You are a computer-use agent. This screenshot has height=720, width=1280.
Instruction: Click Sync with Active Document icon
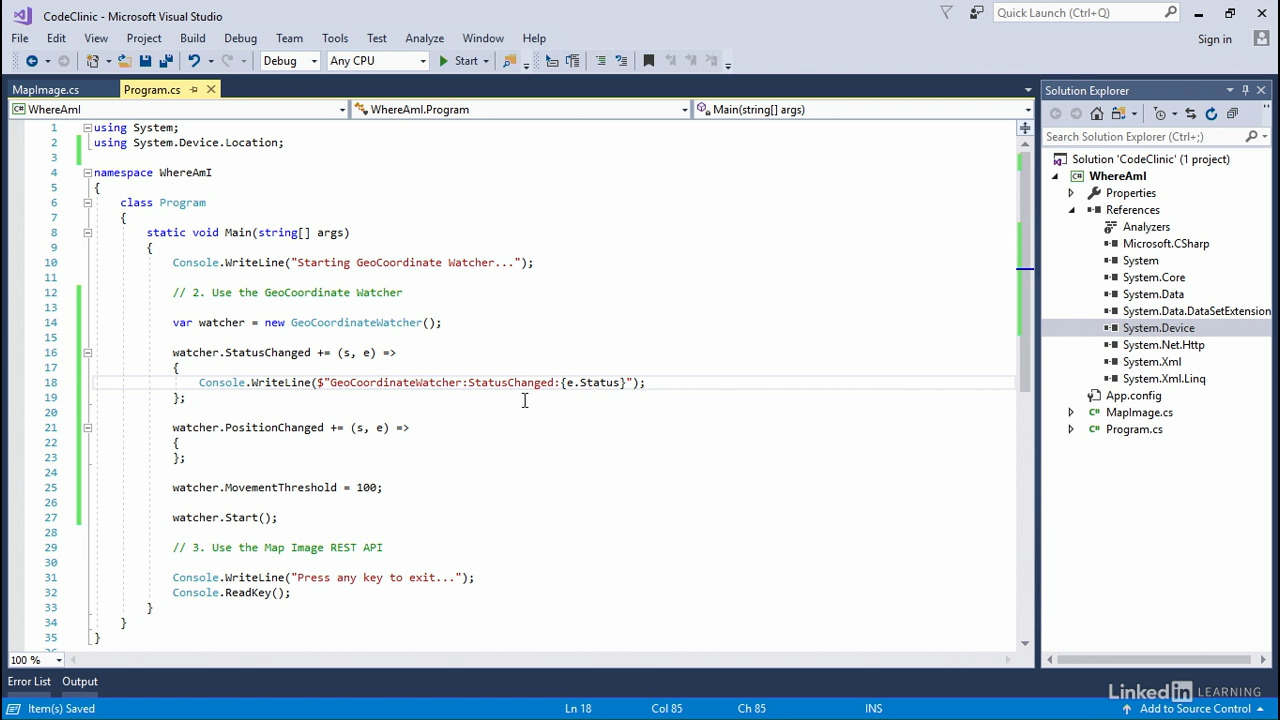1190,114
